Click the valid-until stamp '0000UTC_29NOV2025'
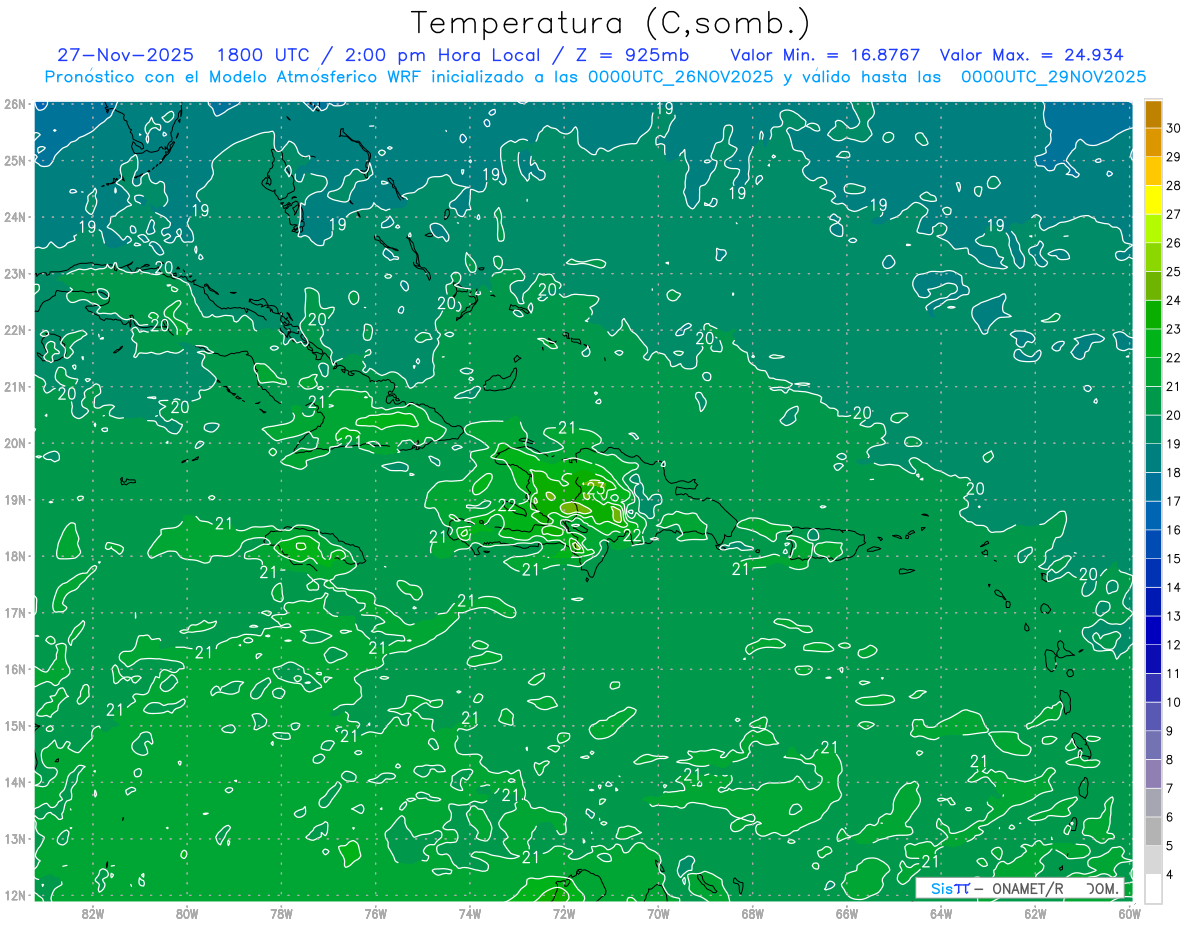This screenshot has height=927, width=1200. (1053, 77)
